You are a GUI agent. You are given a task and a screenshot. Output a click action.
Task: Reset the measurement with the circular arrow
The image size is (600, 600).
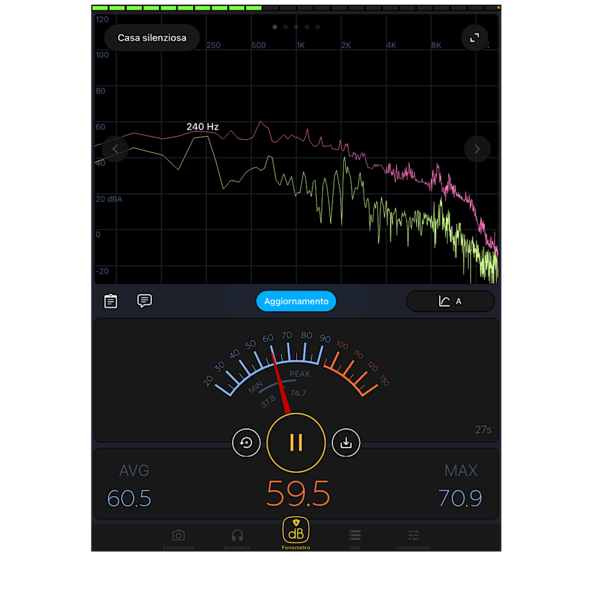pos(246,442)
